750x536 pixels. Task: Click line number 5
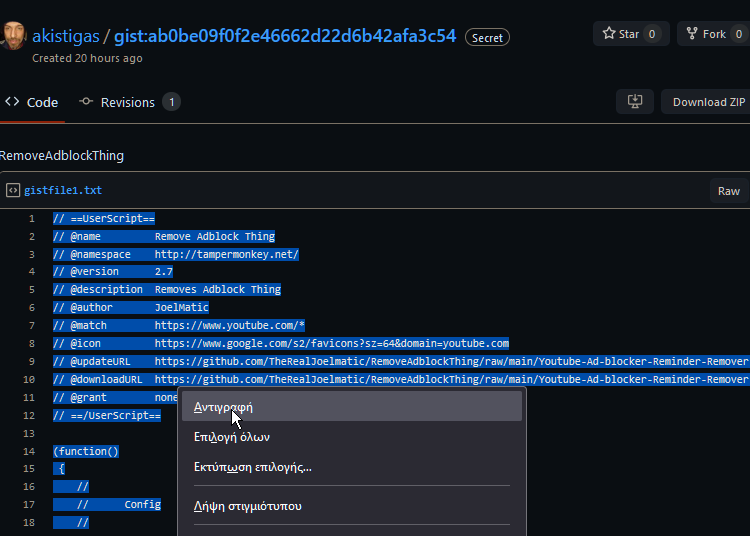pos(32,290)
